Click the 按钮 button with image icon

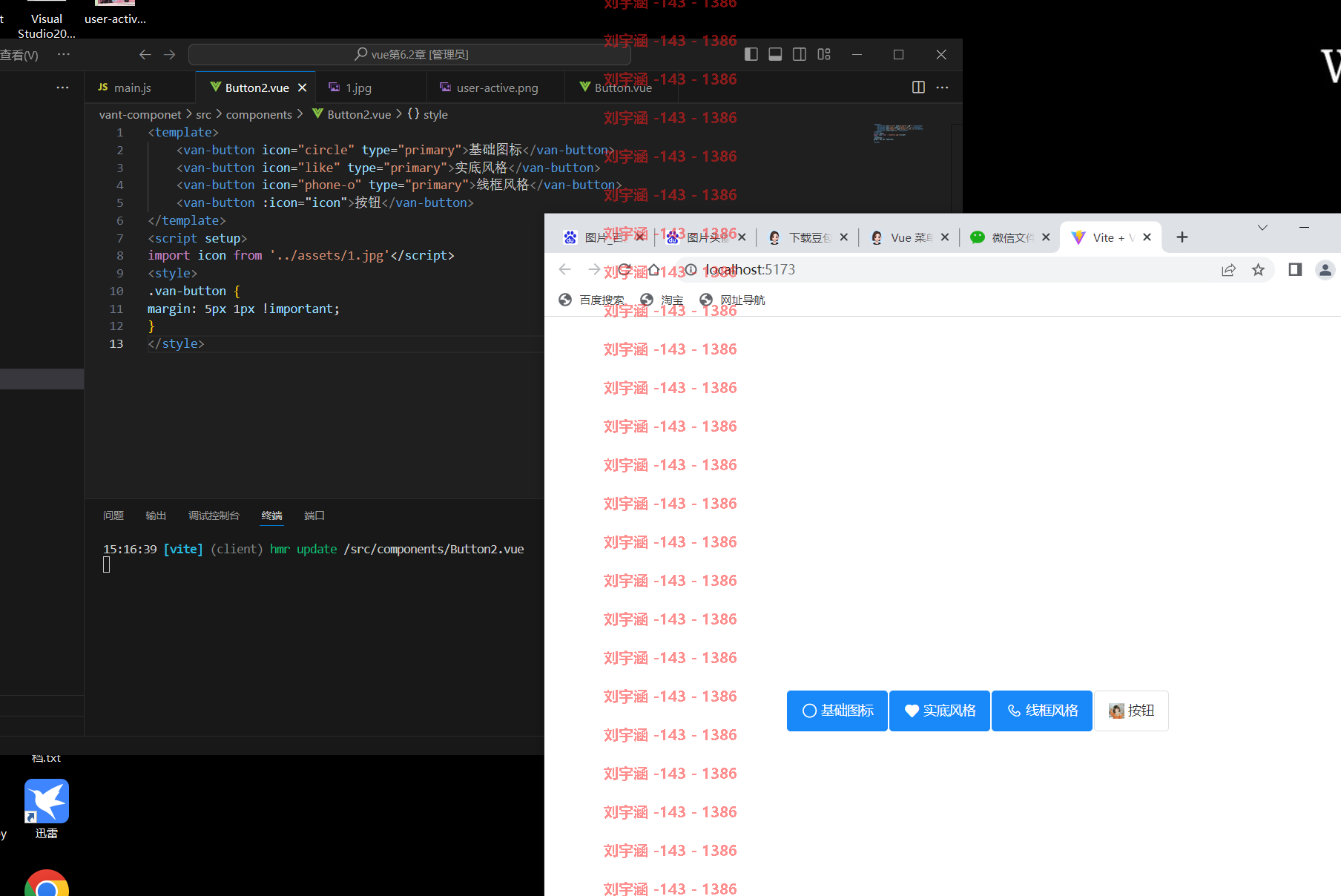[x=1131, y=711]
